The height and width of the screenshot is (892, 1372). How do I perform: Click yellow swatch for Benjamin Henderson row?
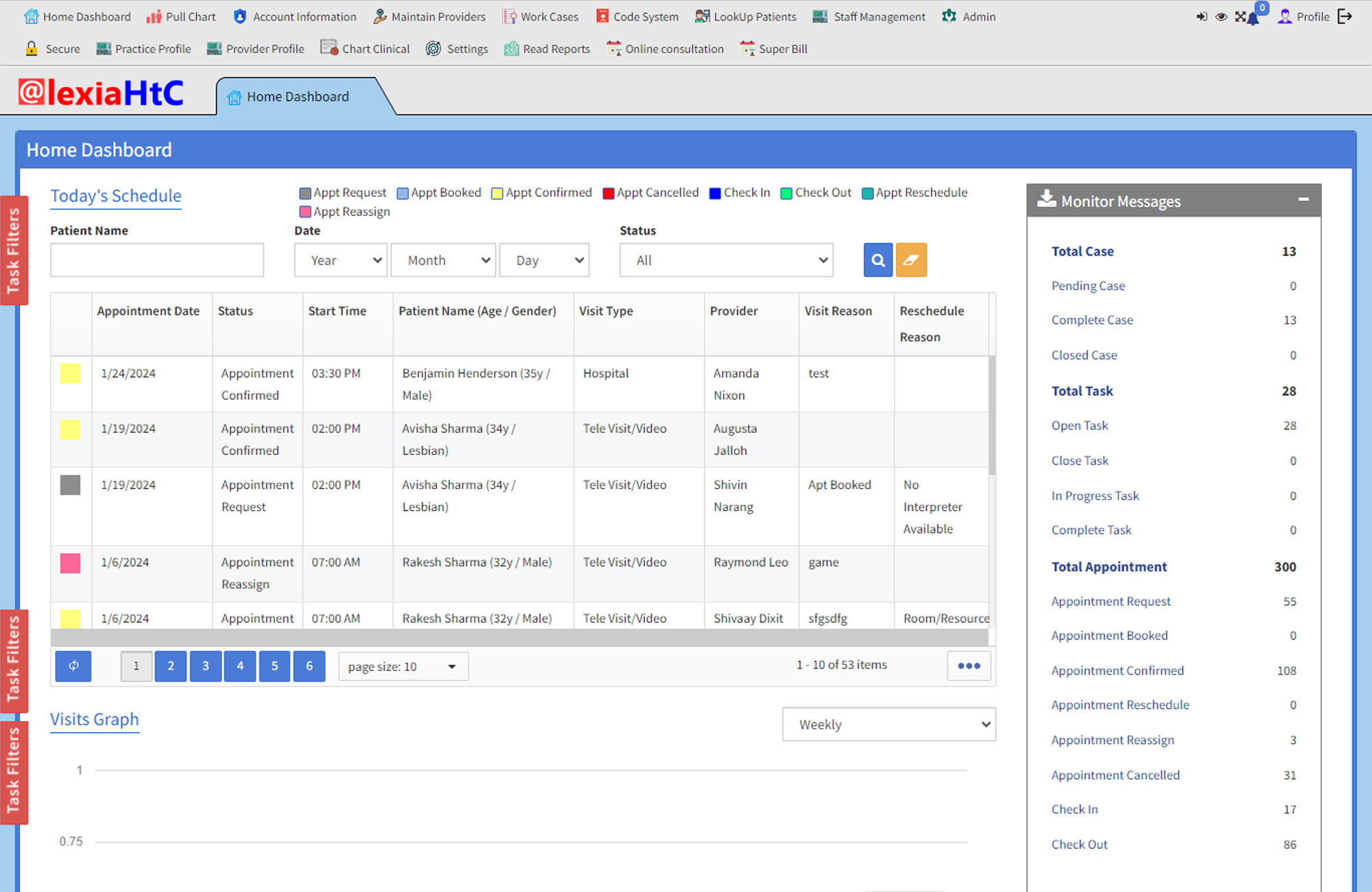coord(70,373)
